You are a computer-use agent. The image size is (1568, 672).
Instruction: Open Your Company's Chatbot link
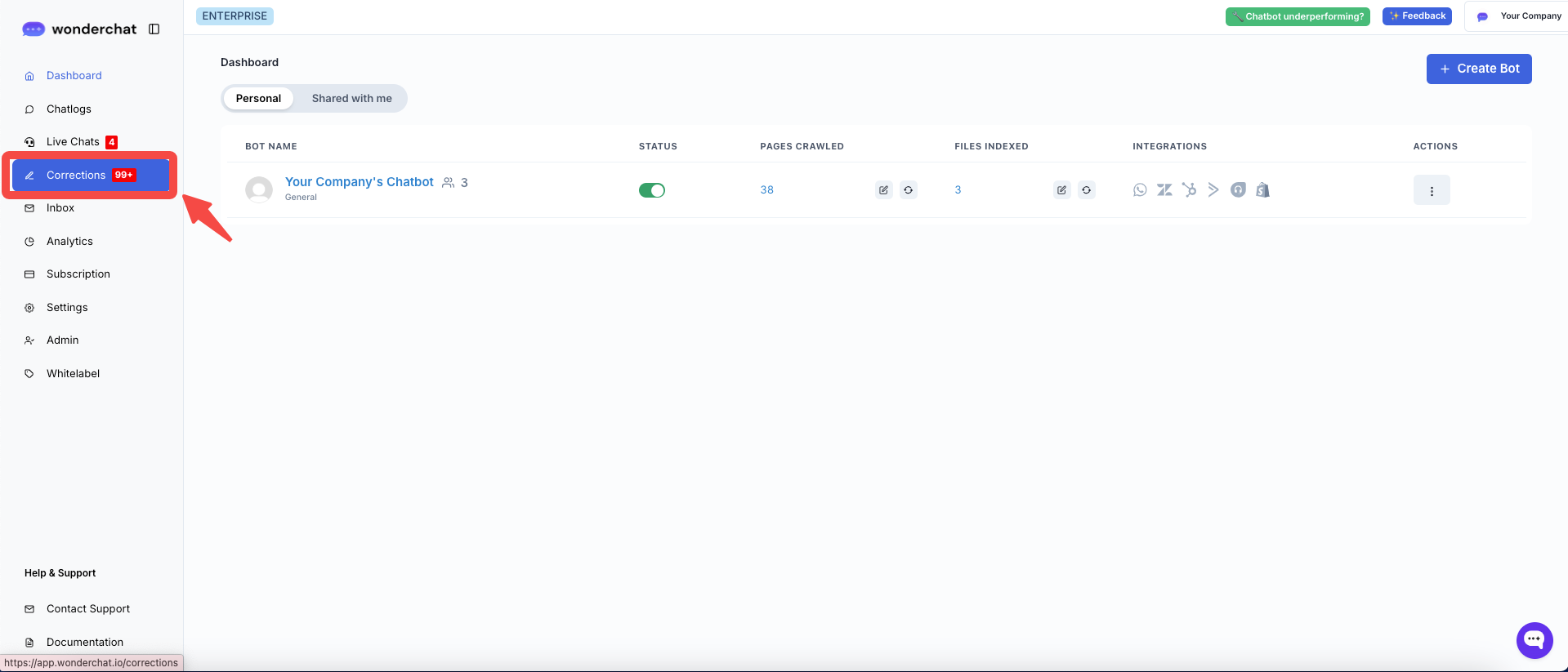click(x=359, y=182)
